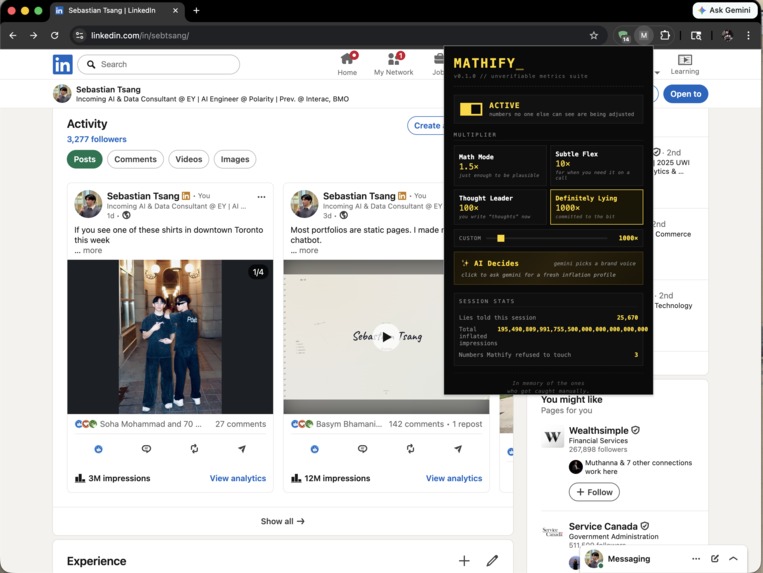The width and height of the screenshot is (763, 573).
Task: Reload the LinkedIn page
Action: pyautogui.click(x=54, y=36)
